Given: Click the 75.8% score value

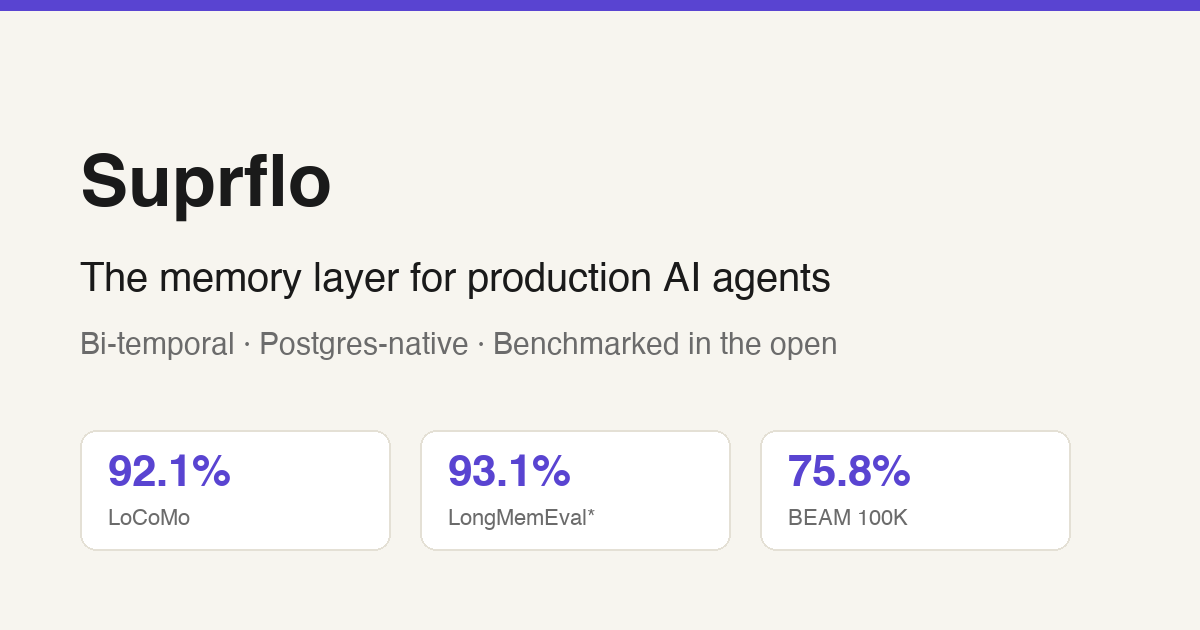Looking at the screenshot, I should point(849,471).
